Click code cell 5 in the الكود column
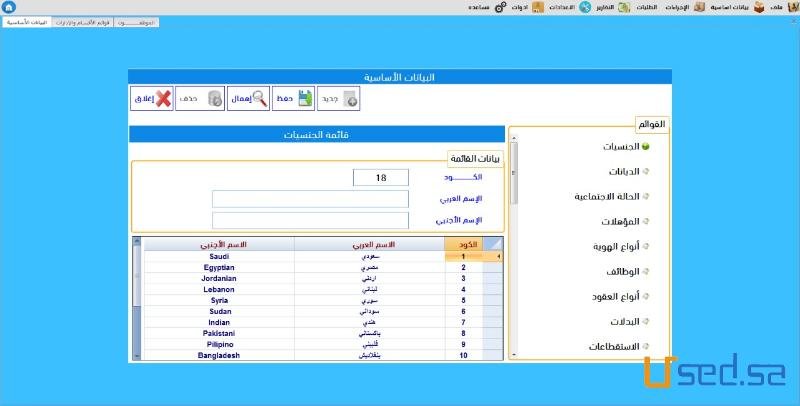800x406 pixels. point(463,300)
